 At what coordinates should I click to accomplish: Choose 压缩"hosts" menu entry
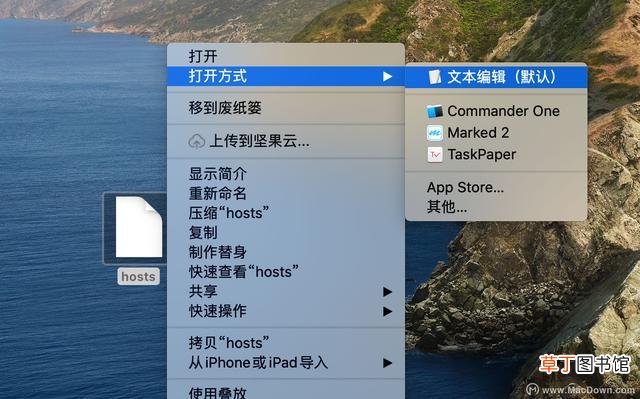click(x=286, y=213)
